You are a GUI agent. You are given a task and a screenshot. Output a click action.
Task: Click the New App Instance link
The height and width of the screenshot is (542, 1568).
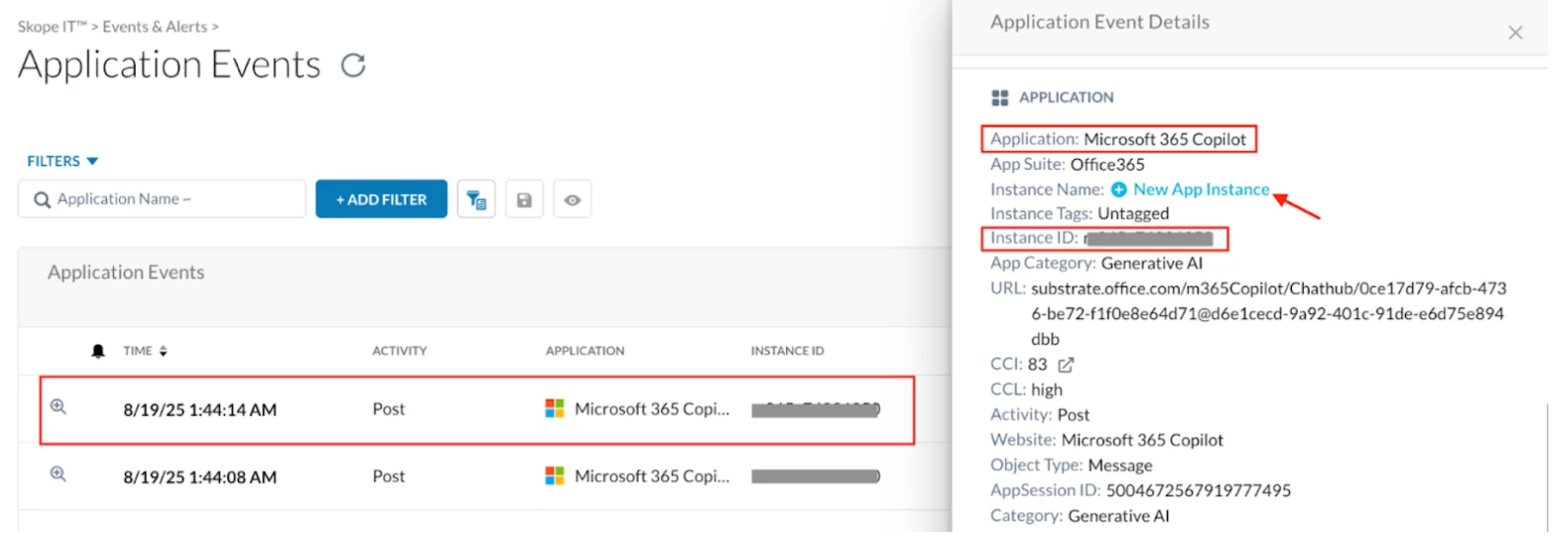click(x=1202, y=190)
